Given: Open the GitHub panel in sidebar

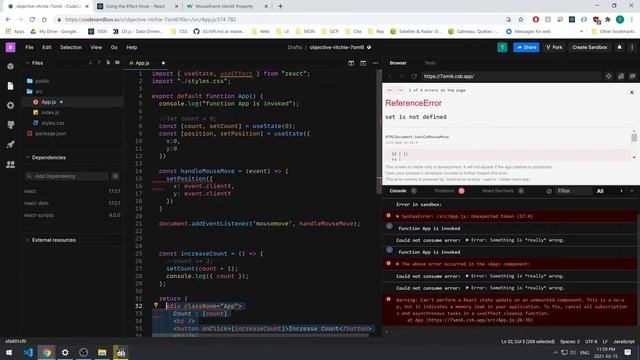Looking at the screenshot, I should [x=11, y=125].
